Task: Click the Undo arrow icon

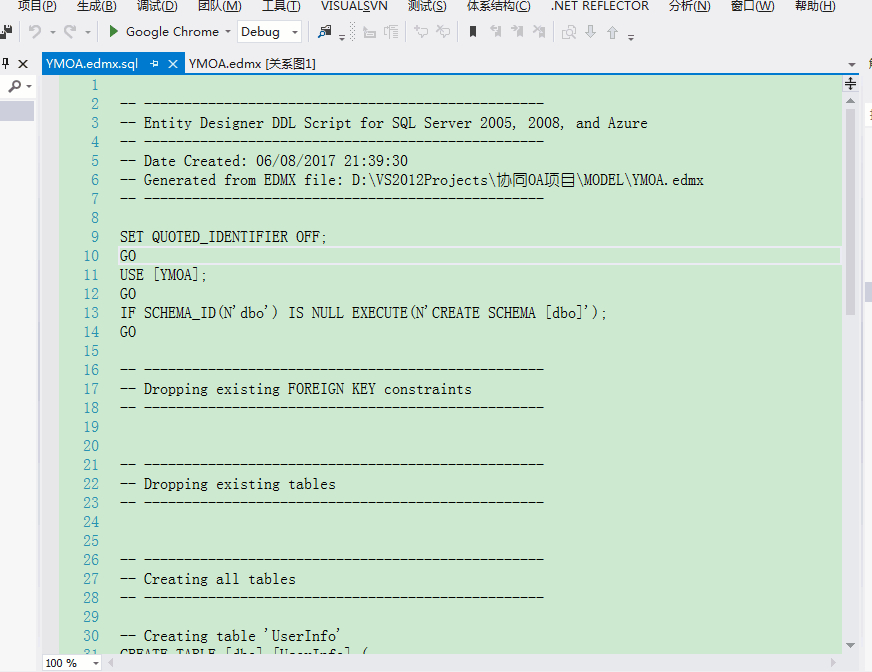Action: tap(35, 32)
